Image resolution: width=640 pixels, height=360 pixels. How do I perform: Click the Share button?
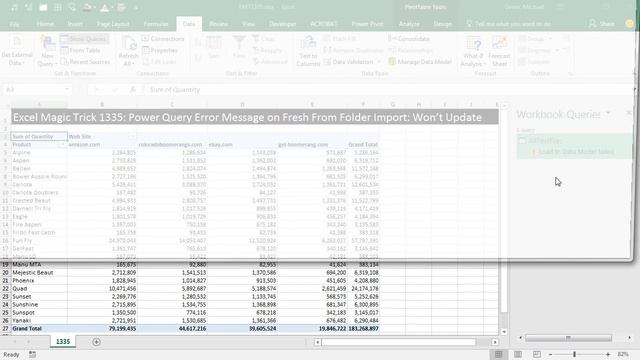click(602, 24)
